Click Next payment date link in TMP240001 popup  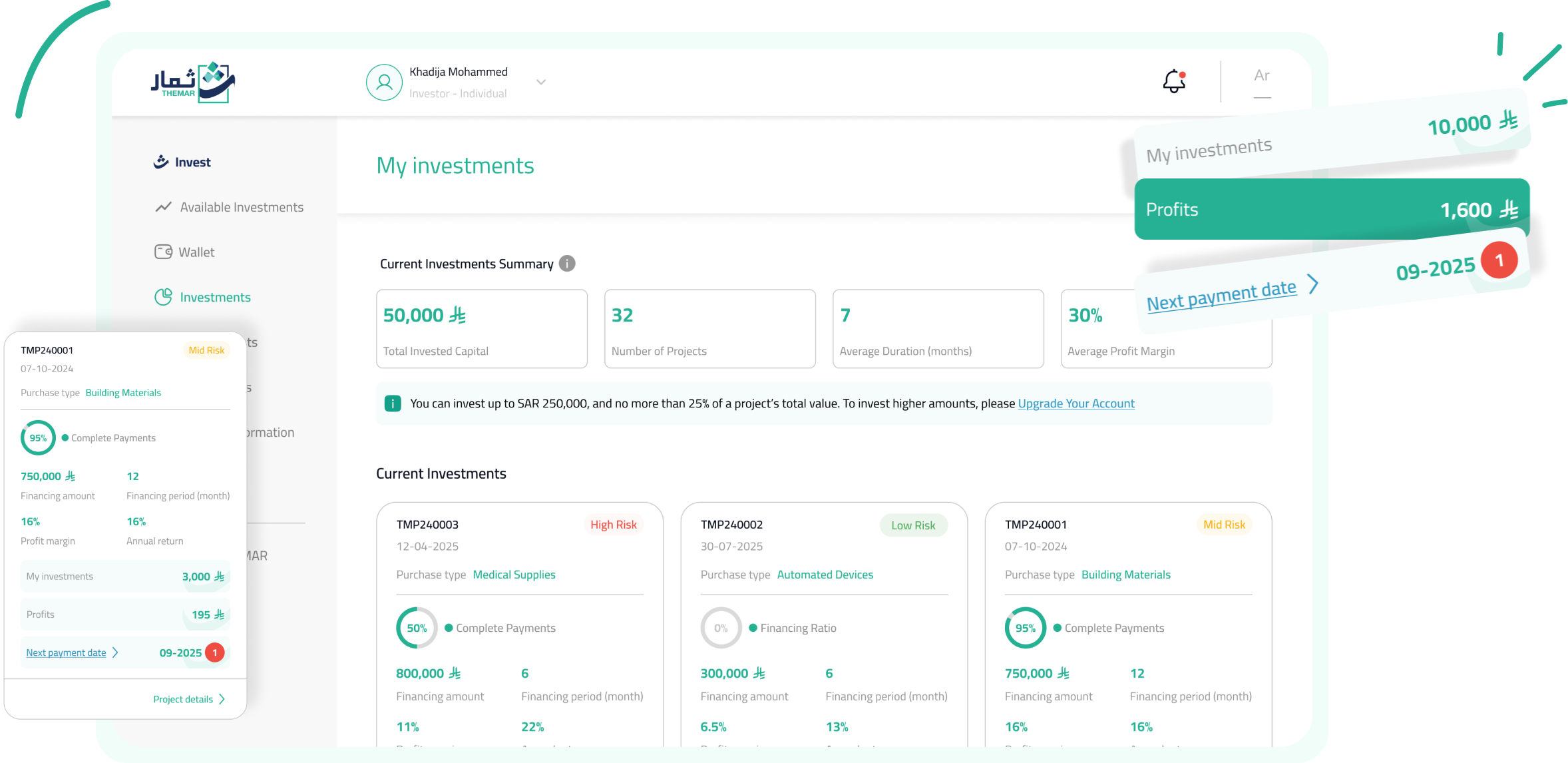pos(66,652)
